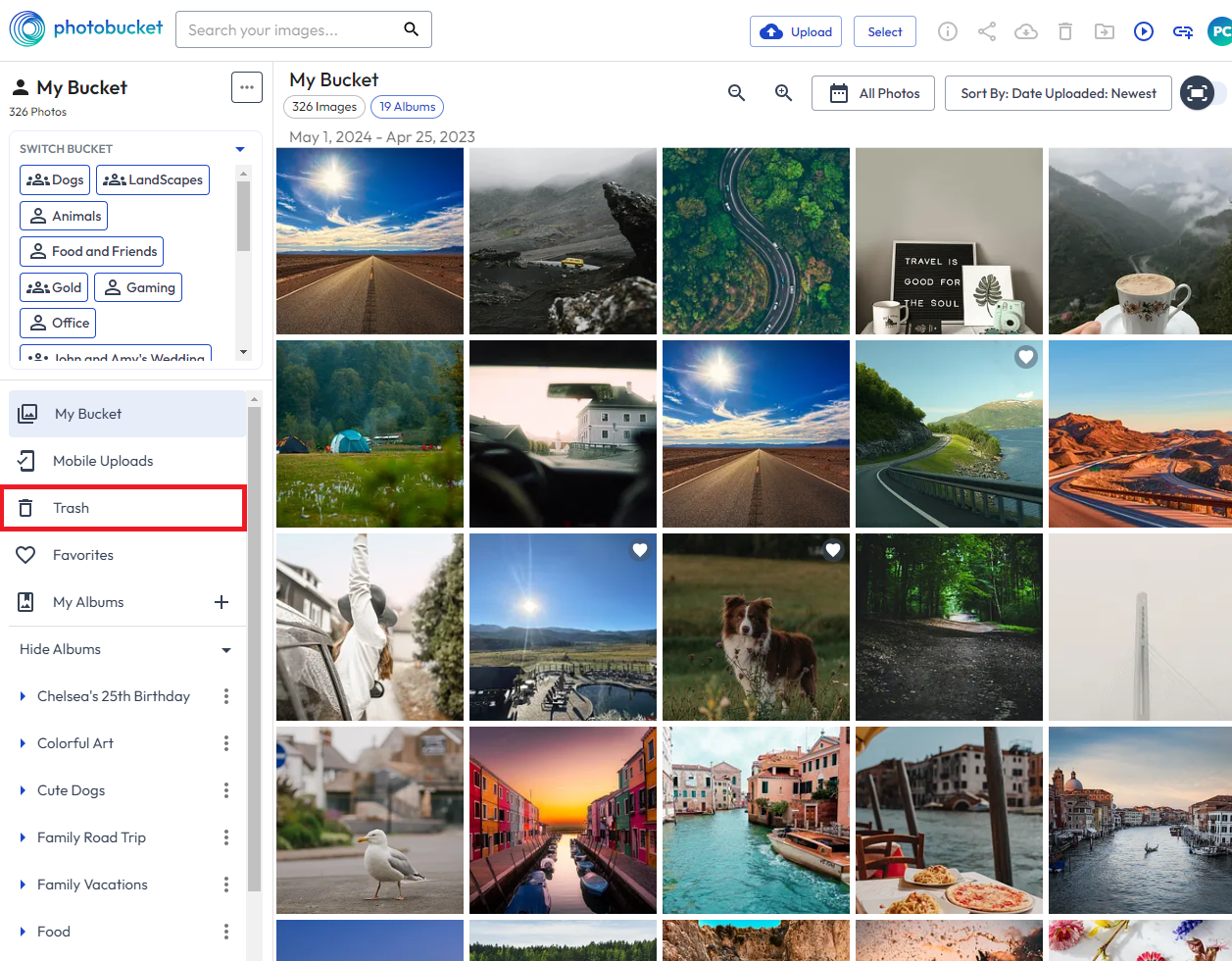This screenshot has height=961, width=1232.
Task: Click the Upload button
Action: 795,31
